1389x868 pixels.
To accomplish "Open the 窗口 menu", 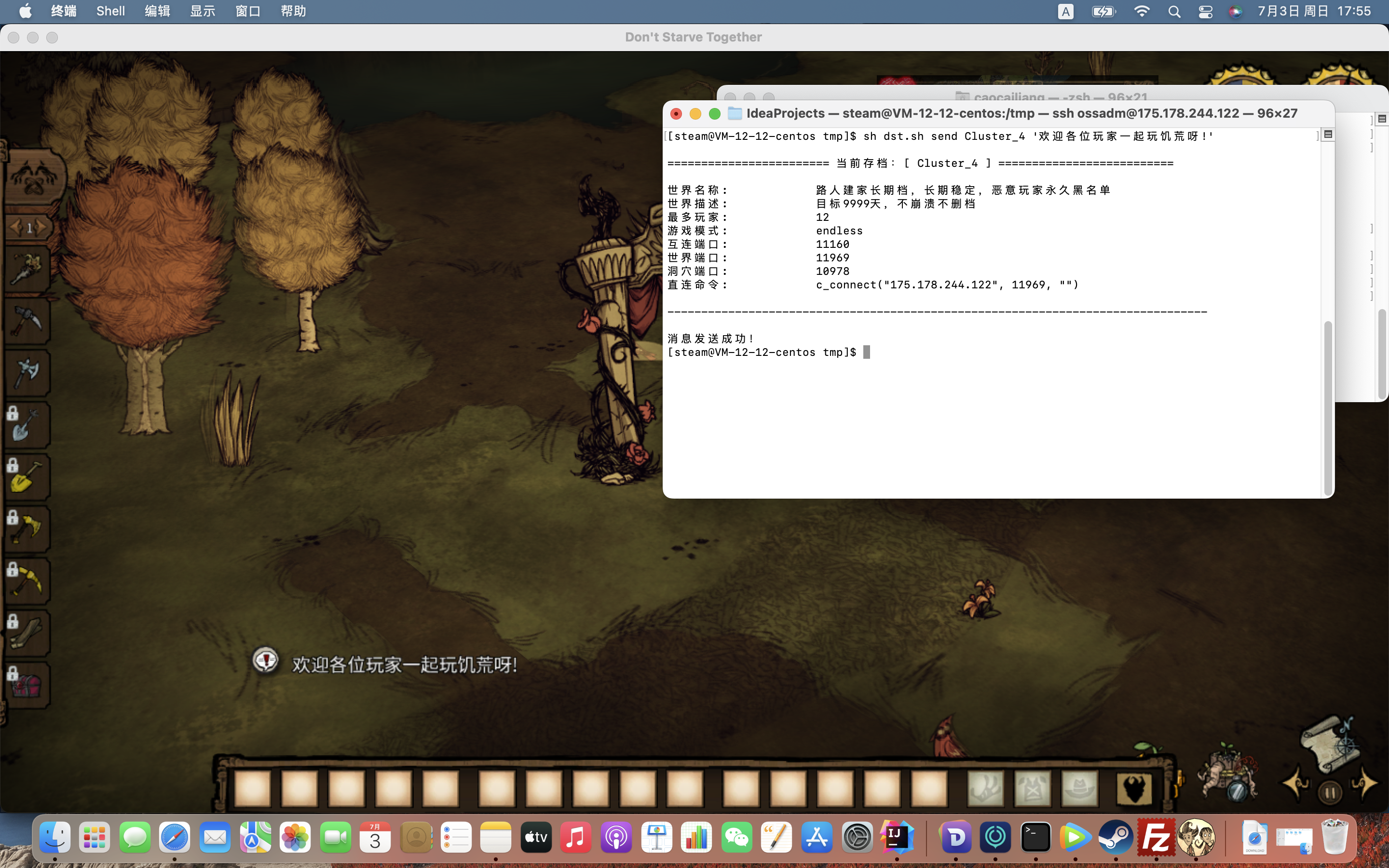I will point(247,11).
